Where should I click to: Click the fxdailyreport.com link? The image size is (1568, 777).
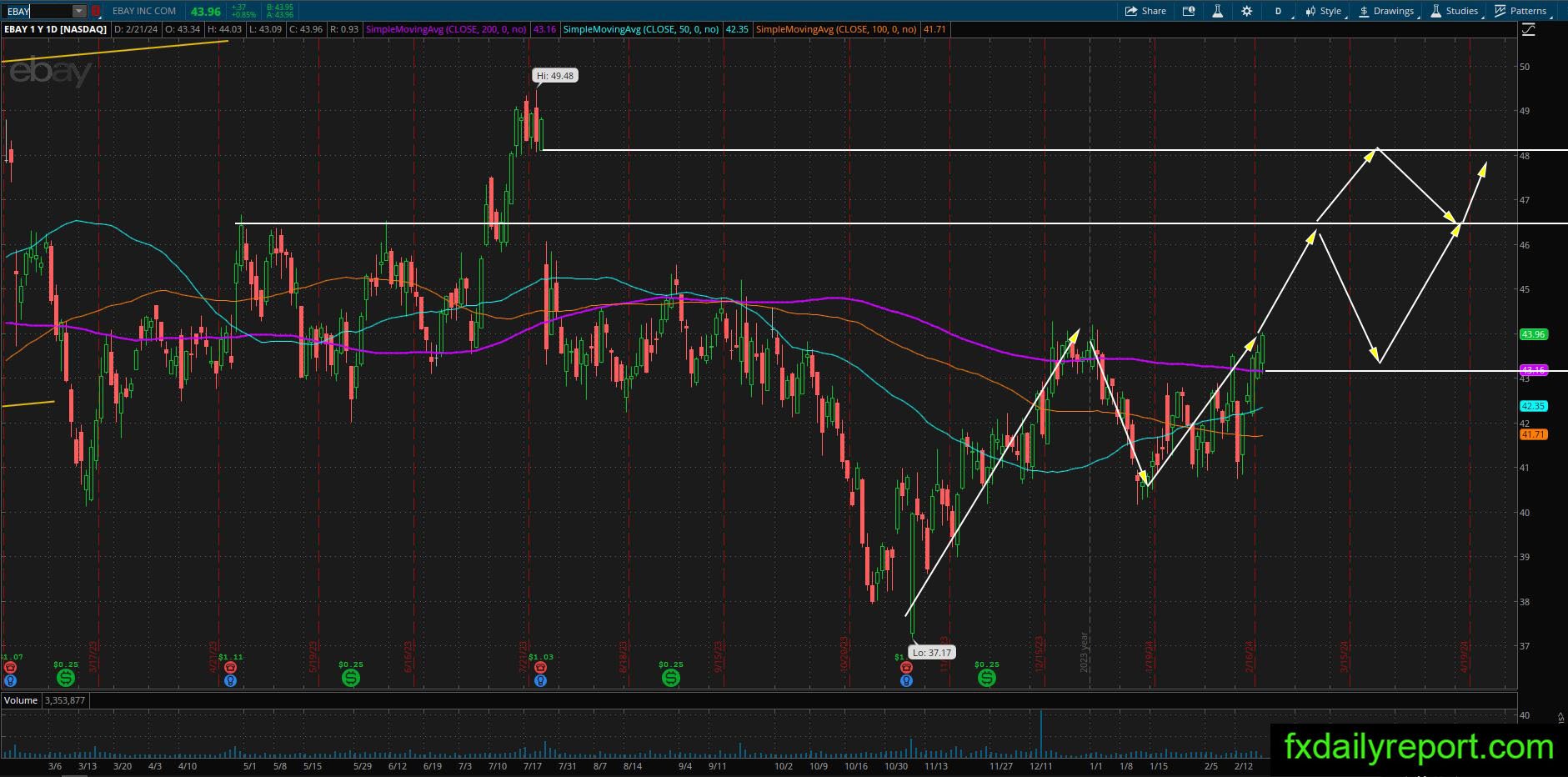pos(1419,747)
